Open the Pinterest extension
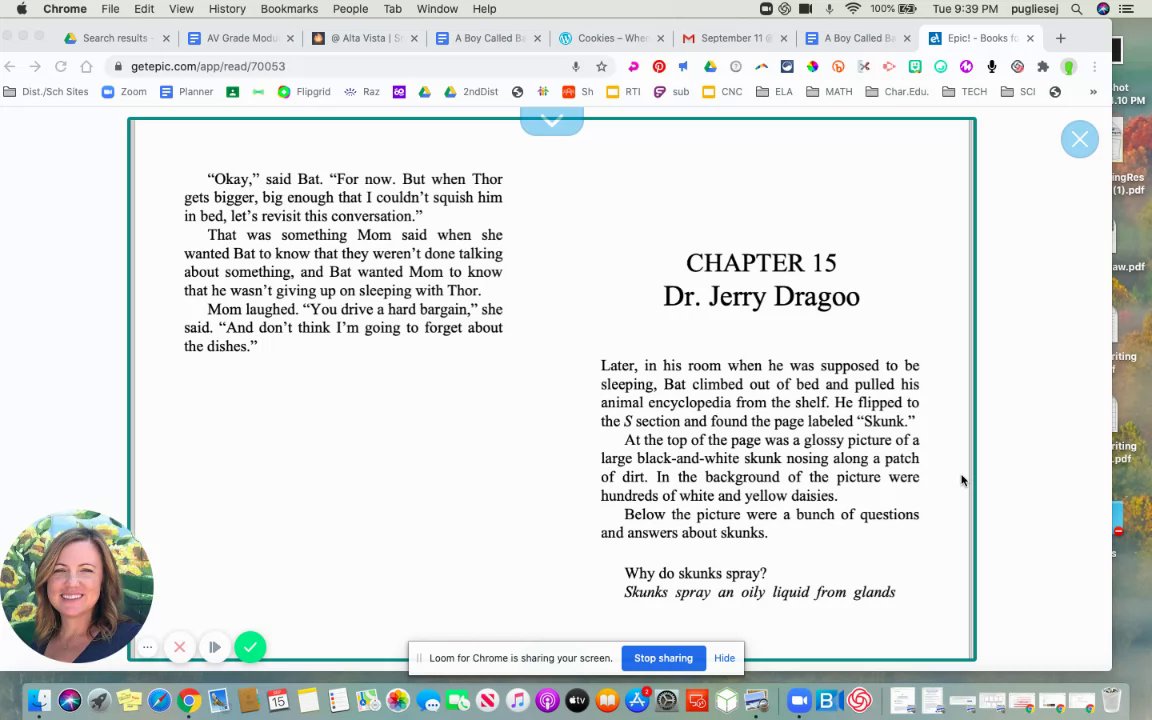Screen dimensions: 1152x720 (659, 66)
